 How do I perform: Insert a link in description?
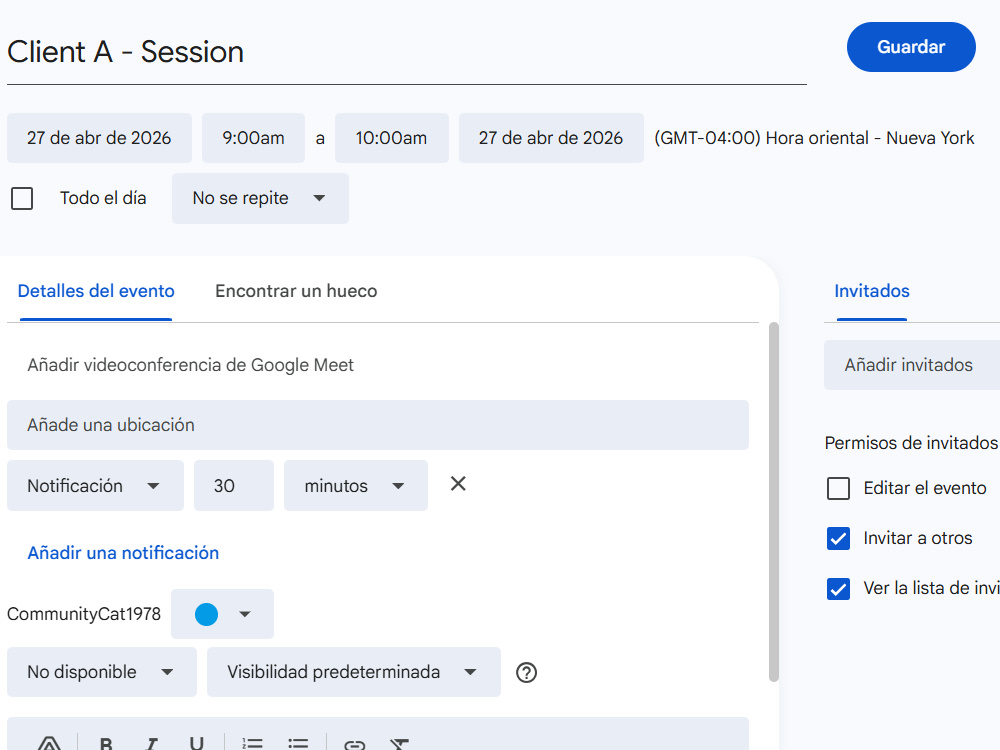pos(355,744)
